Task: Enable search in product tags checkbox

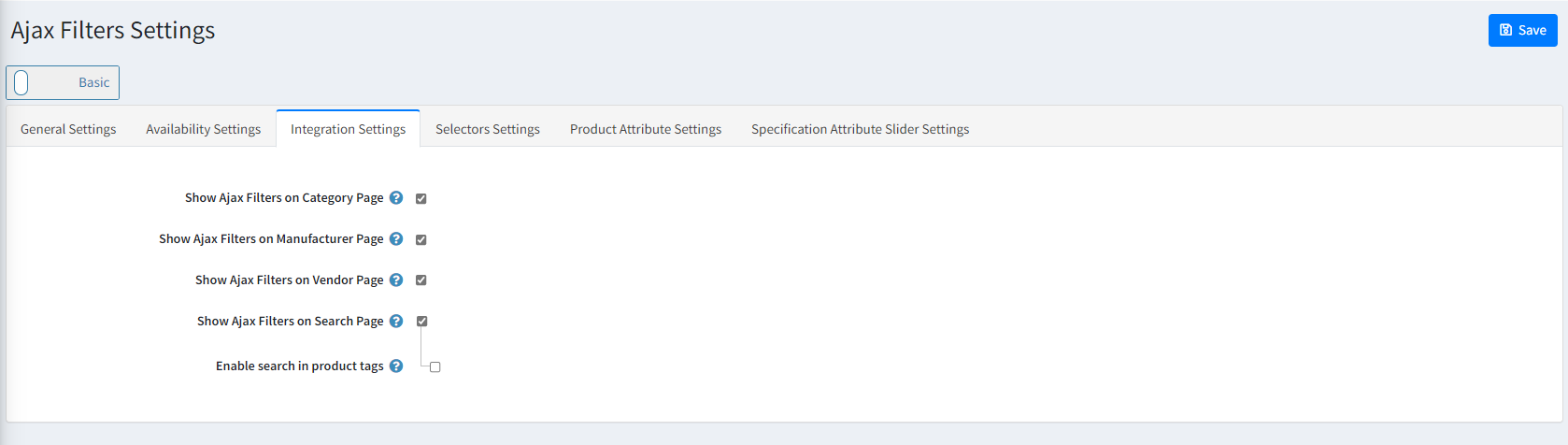Action: coord(435,367)
